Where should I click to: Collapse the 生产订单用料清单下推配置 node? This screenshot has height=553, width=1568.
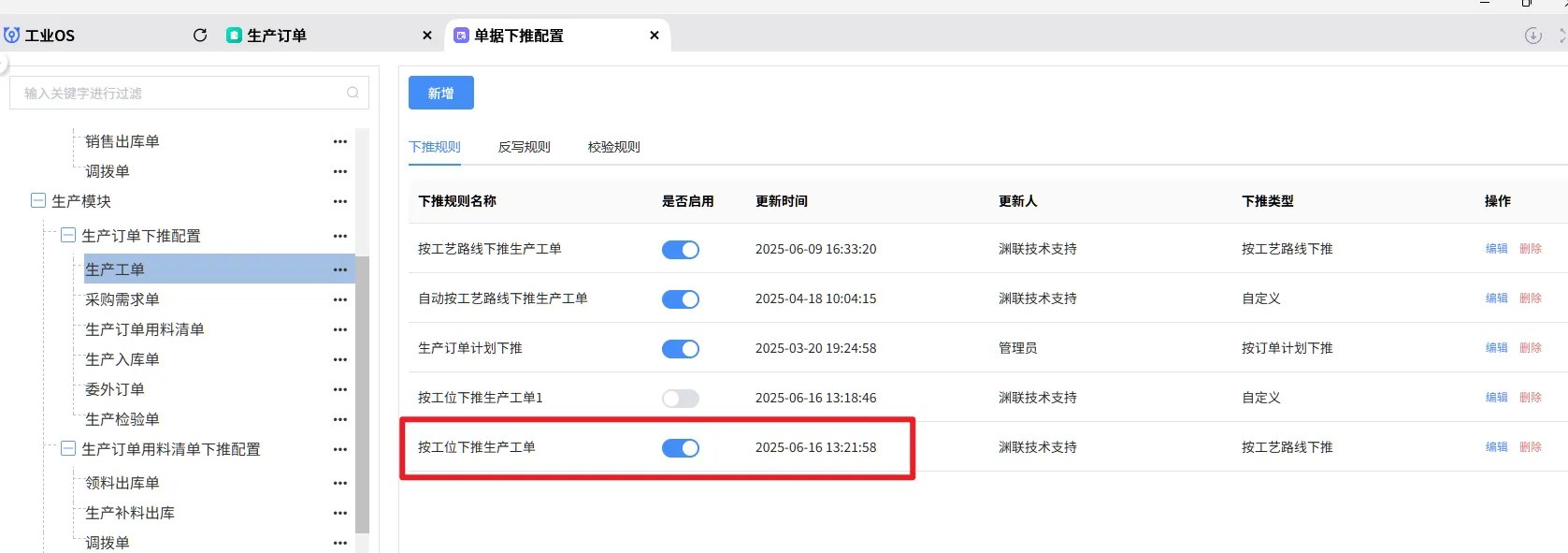(68, 448)
